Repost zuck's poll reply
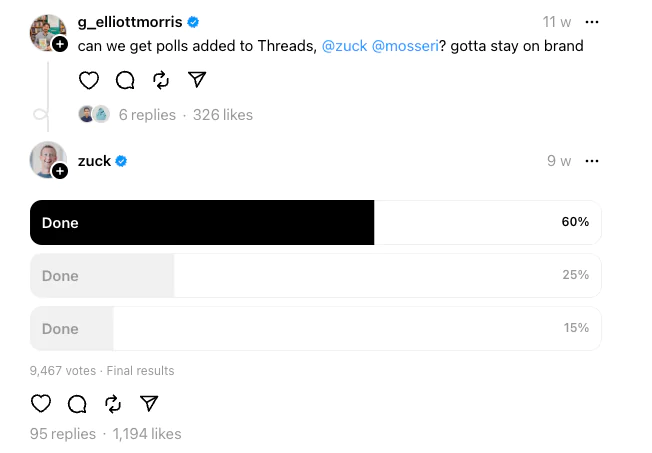Screen dimensions: 652x453 113,403
